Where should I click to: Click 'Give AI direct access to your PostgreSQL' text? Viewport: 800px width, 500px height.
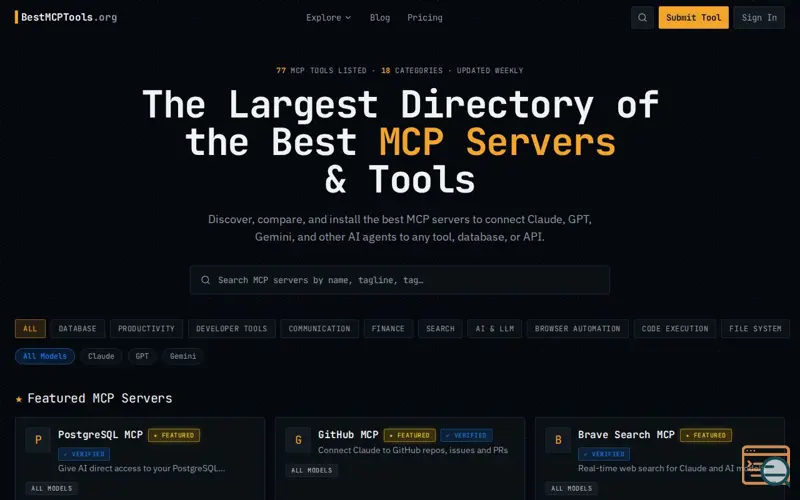(141, 468)
